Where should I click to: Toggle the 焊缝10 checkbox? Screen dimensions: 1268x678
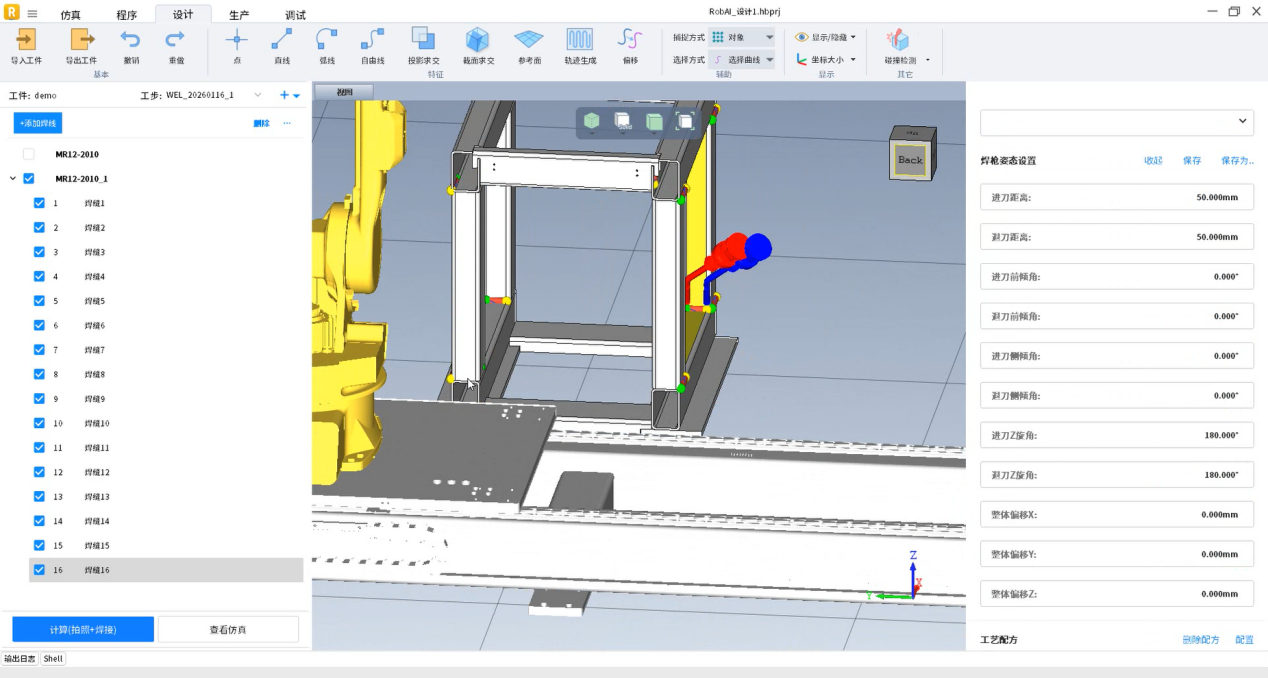pyautogui.click(x=39, y=423)
